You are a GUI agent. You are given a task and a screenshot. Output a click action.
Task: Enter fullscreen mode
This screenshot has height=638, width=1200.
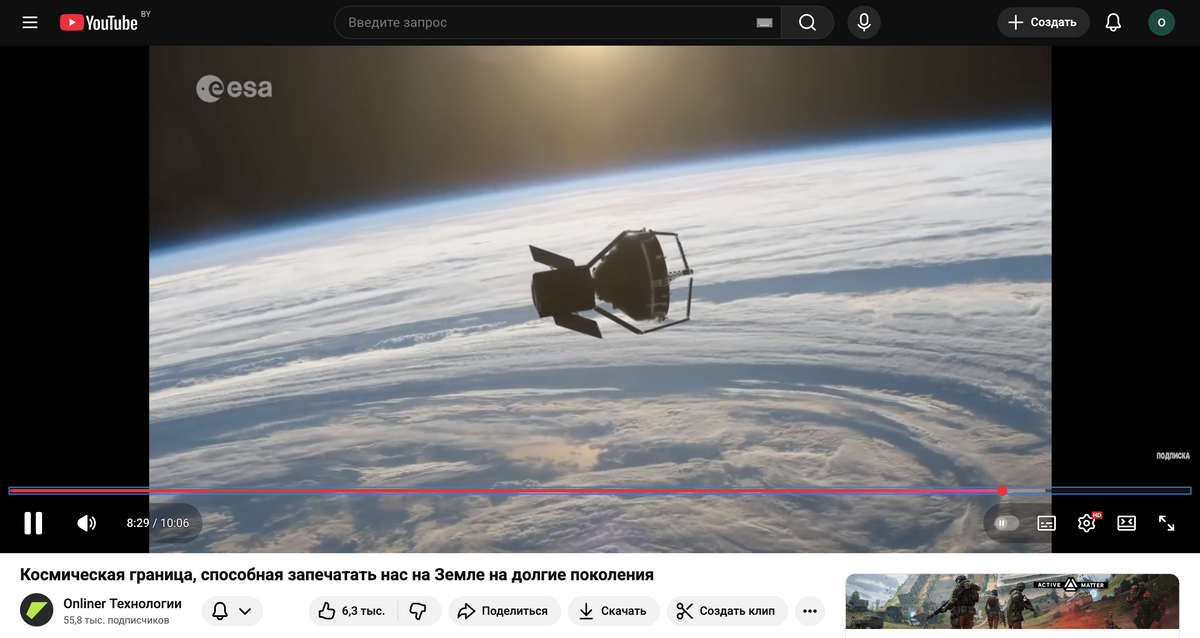(x=1166, y=523)
